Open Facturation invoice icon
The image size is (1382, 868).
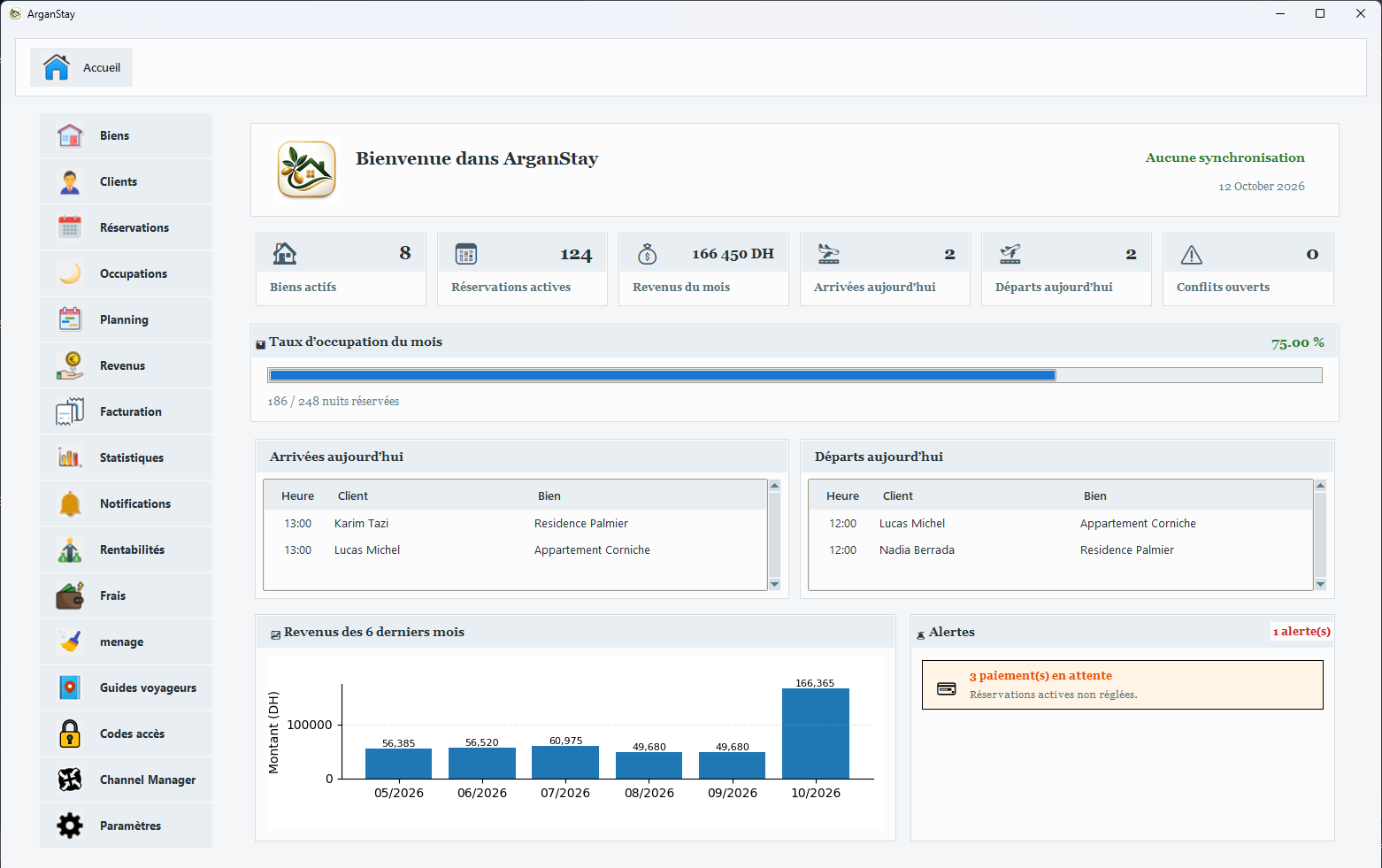coord(70,411)
